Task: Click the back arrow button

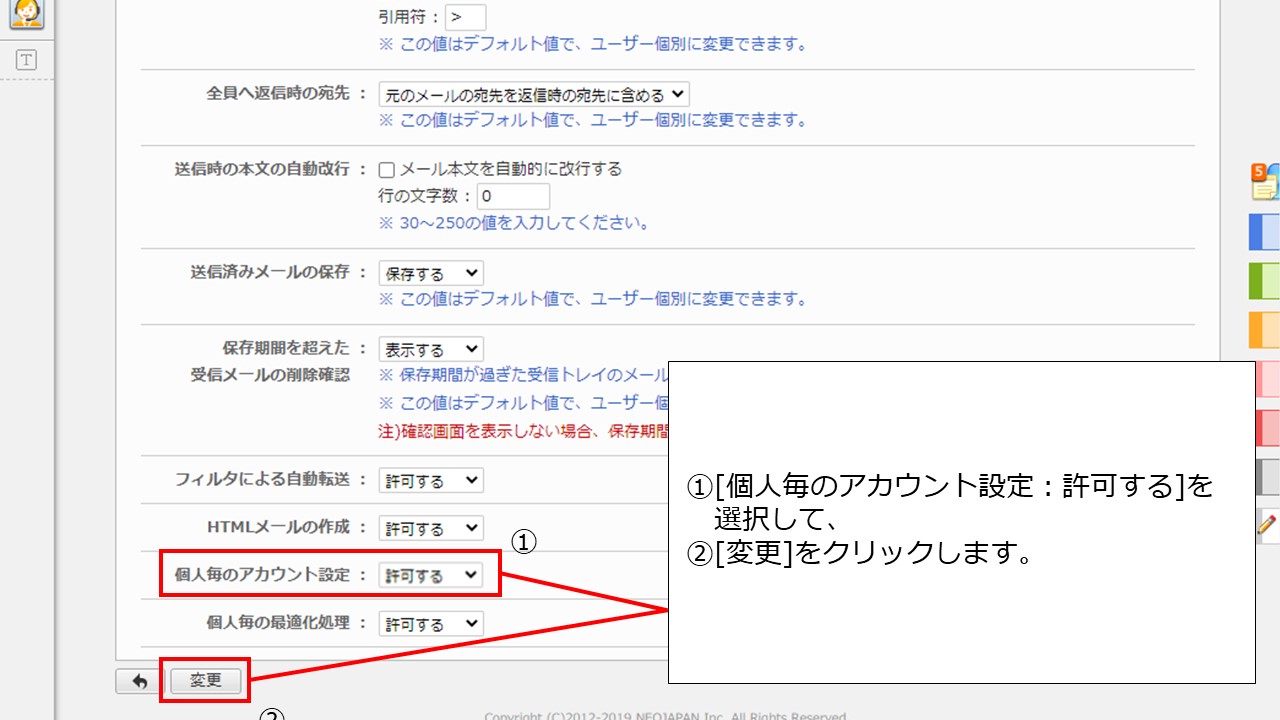Action: [x=139, y=681]
